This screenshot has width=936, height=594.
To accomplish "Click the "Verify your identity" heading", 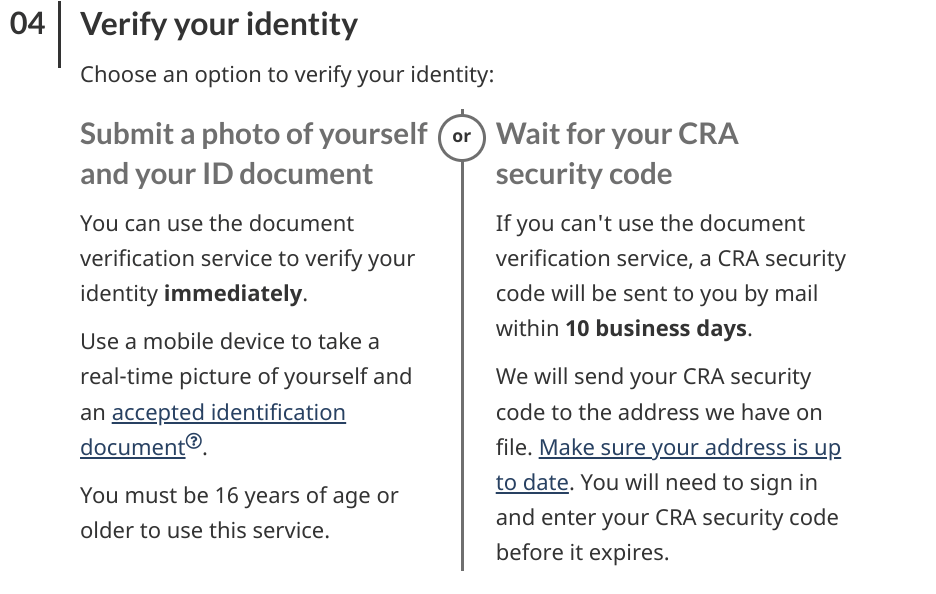I will click(219, 25).
